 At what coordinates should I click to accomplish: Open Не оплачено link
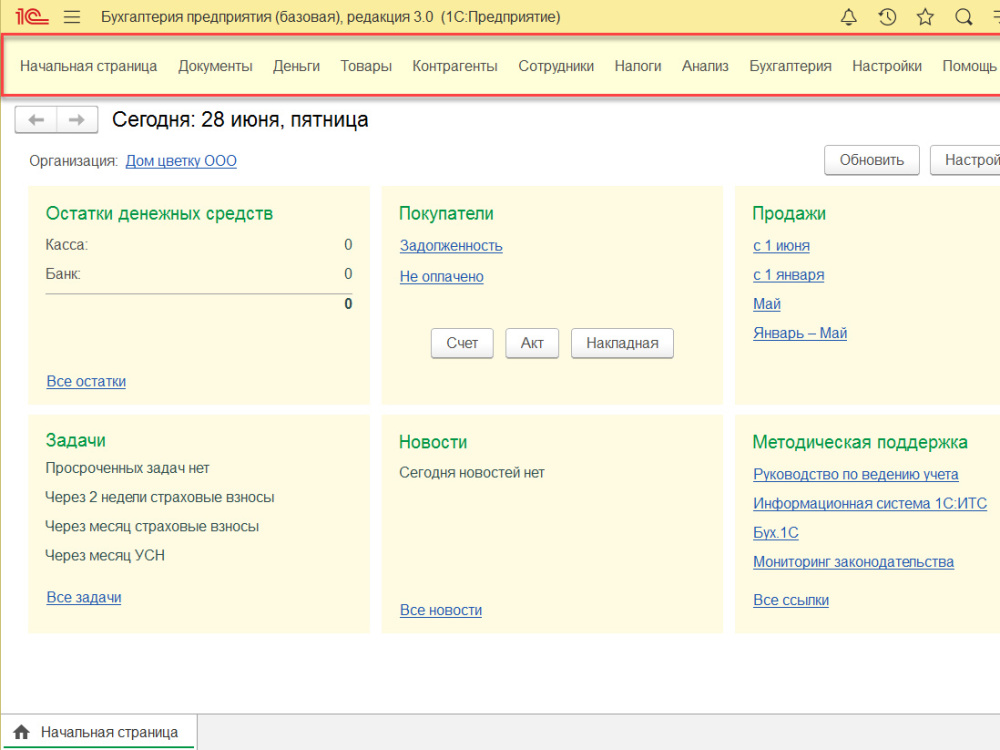pyautogui.click(x=441, y=277)
